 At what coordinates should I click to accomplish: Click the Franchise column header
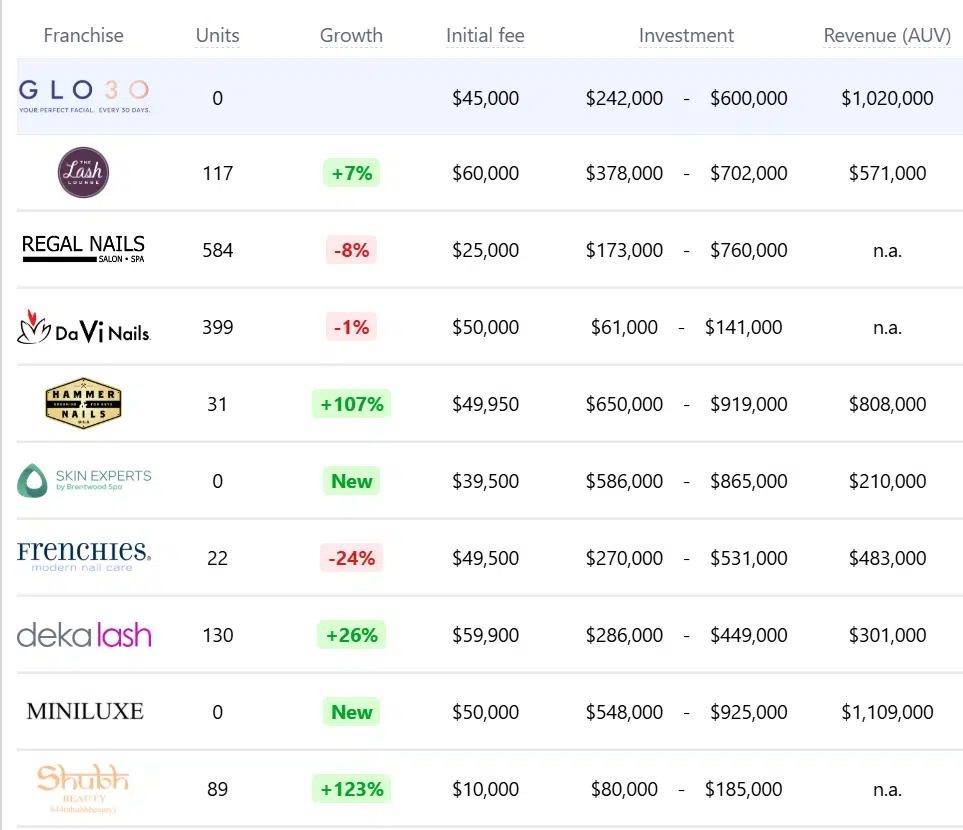[x=84, y=36]
